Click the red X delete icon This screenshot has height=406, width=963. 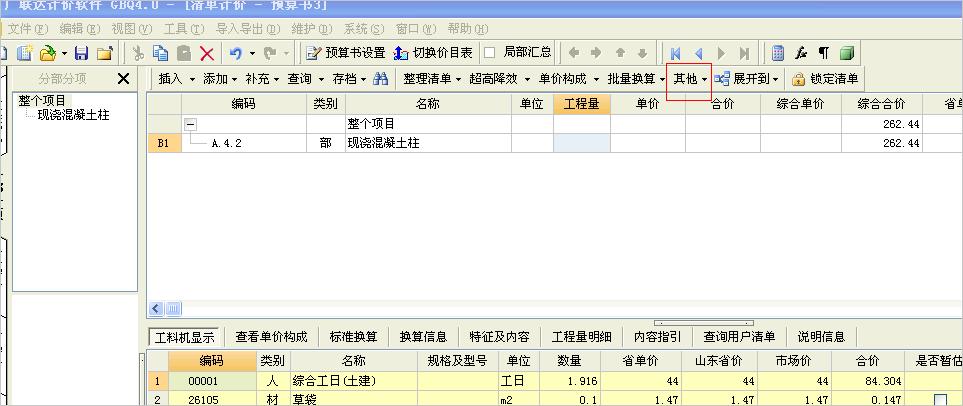point(207,53)
